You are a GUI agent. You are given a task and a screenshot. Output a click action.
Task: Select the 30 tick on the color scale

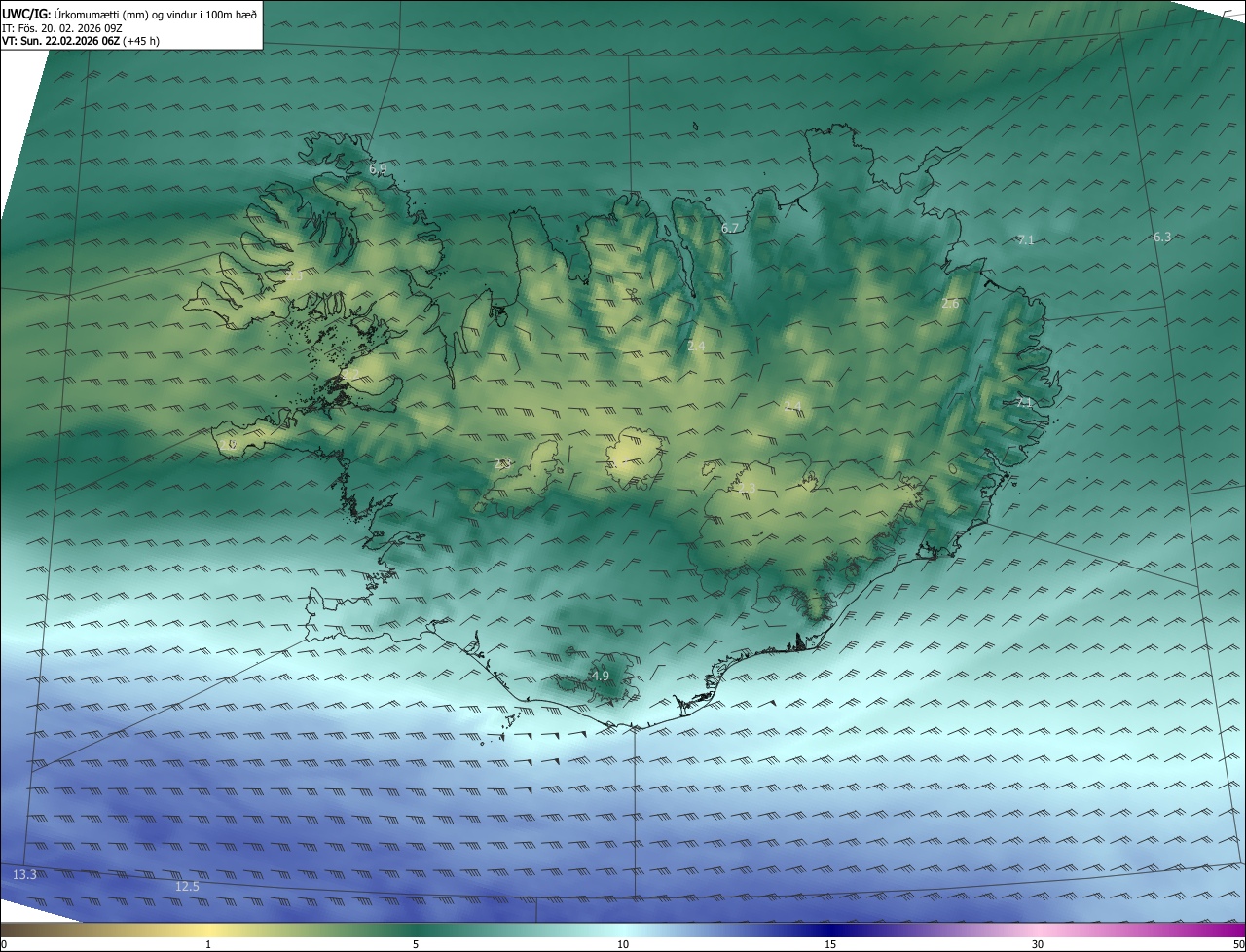[x=1038, y=944]
